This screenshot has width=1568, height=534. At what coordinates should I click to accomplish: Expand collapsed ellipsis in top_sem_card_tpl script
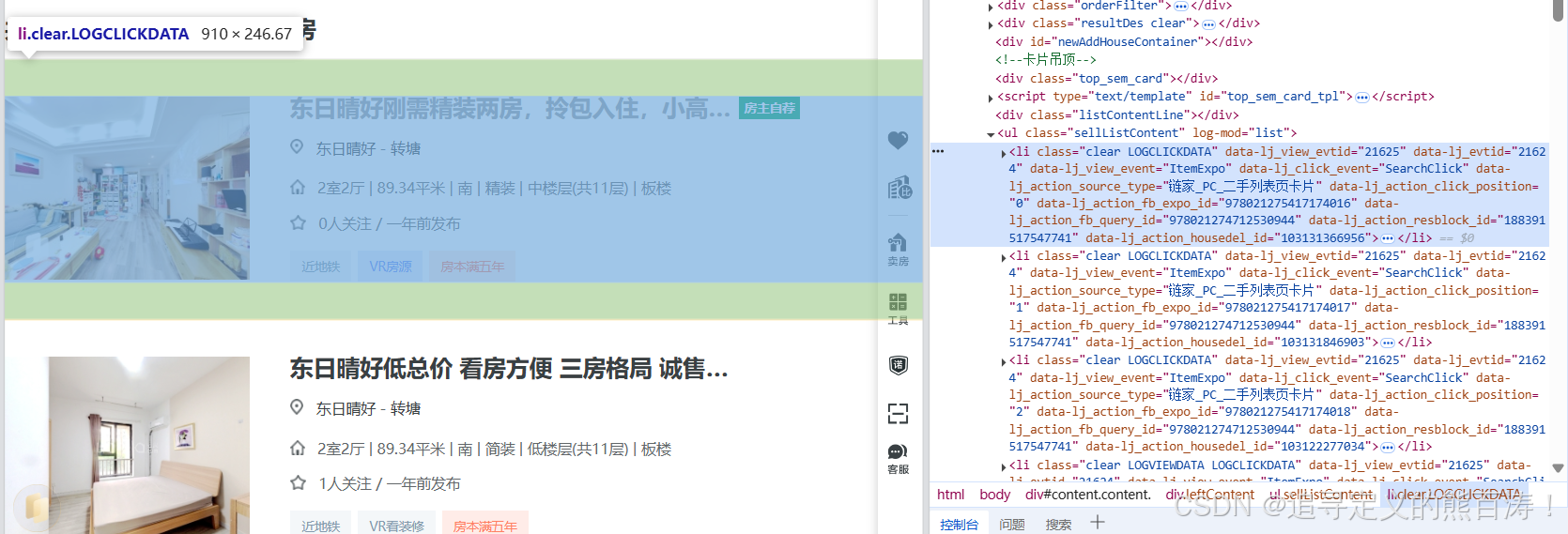pos(1361,97)
